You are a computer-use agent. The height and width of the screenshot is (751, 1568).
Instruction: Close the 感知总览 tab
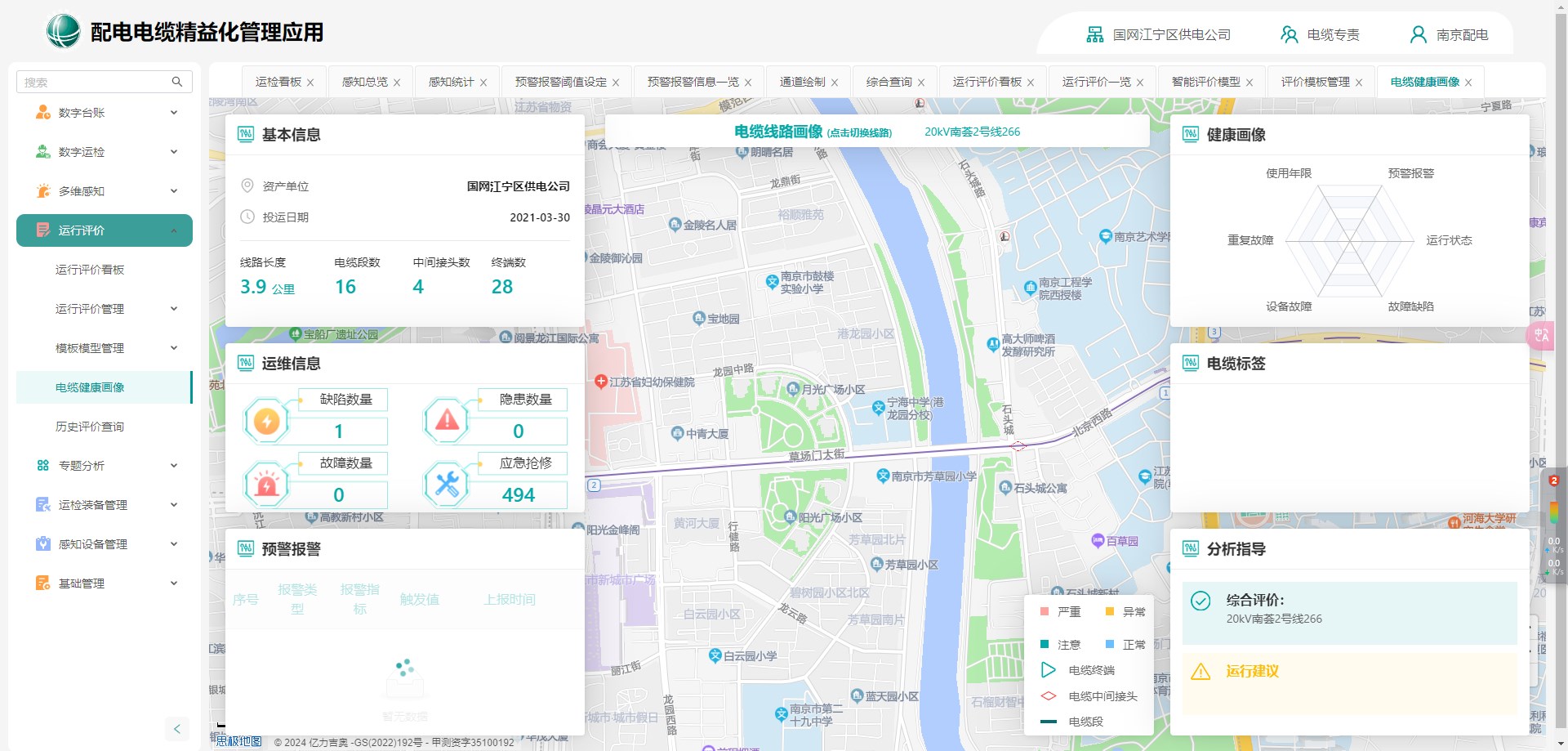(397, 83)
